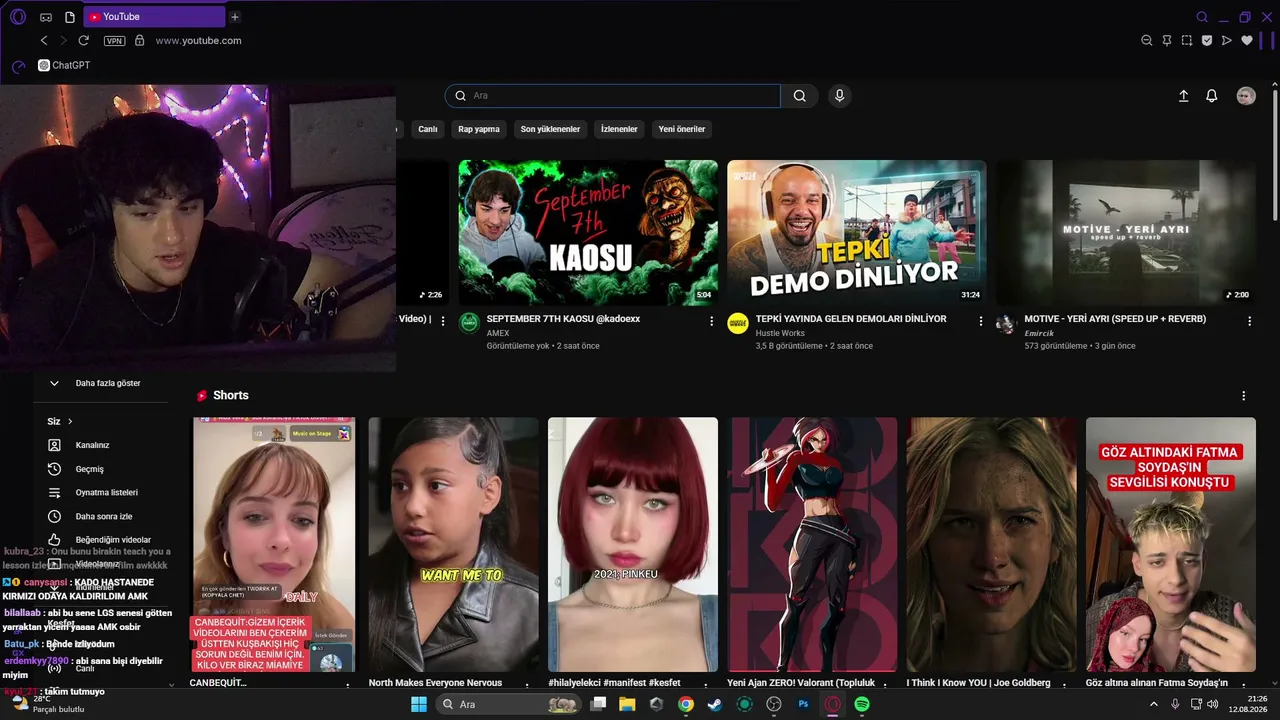Open options for TEPKİ YAYINDA video
1280x720 pixels.
point(981,321)
